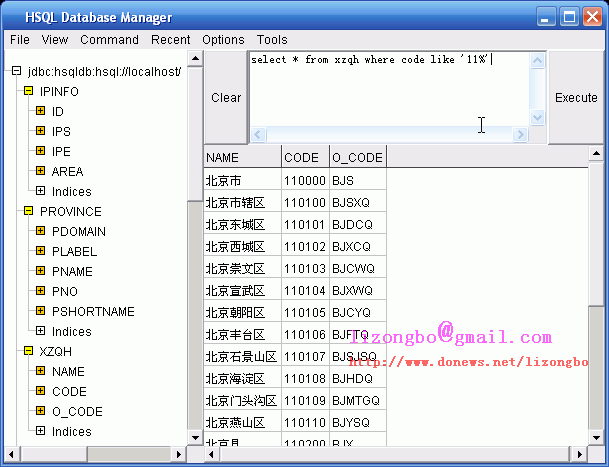The height and width of the screenshot is (467, 609).
Task: Open the Command menu
Action: point(109,40)
